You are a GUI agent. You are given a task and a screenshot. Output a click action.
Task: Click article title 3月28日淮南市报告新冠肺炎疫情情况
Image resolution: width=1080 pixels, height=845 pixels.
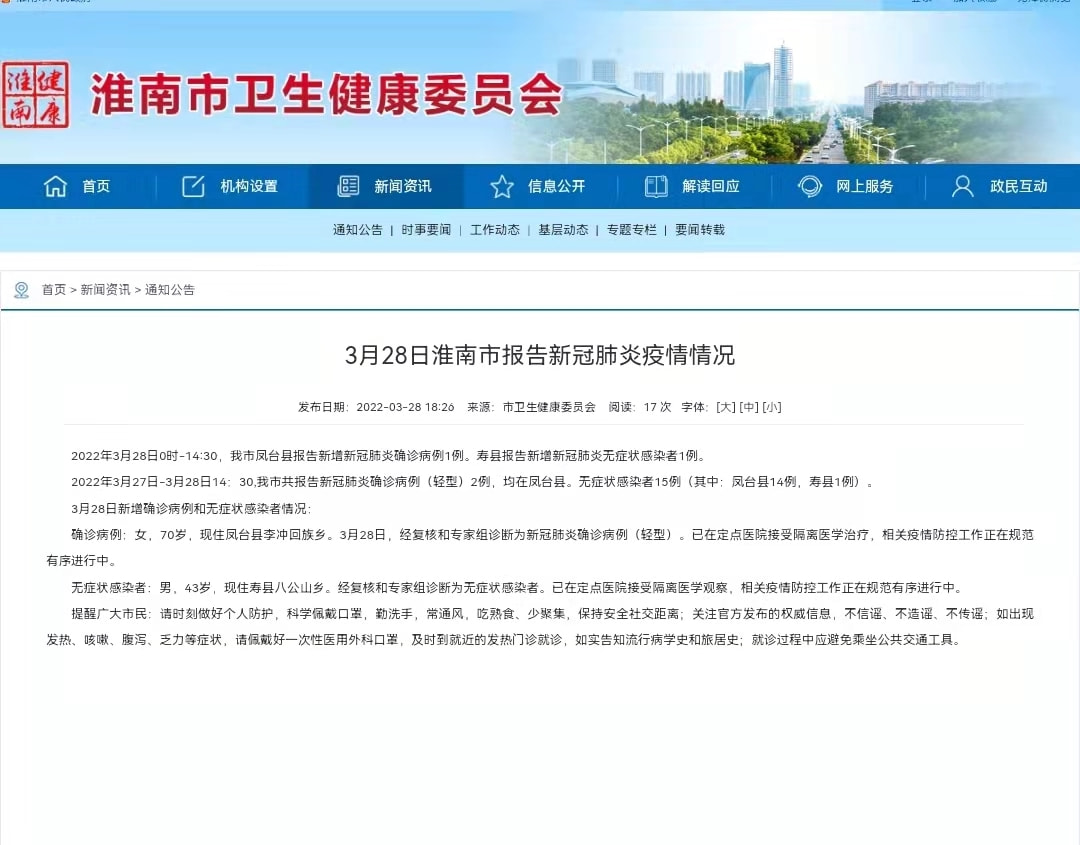pyautogui.click(x=540, y=355)
